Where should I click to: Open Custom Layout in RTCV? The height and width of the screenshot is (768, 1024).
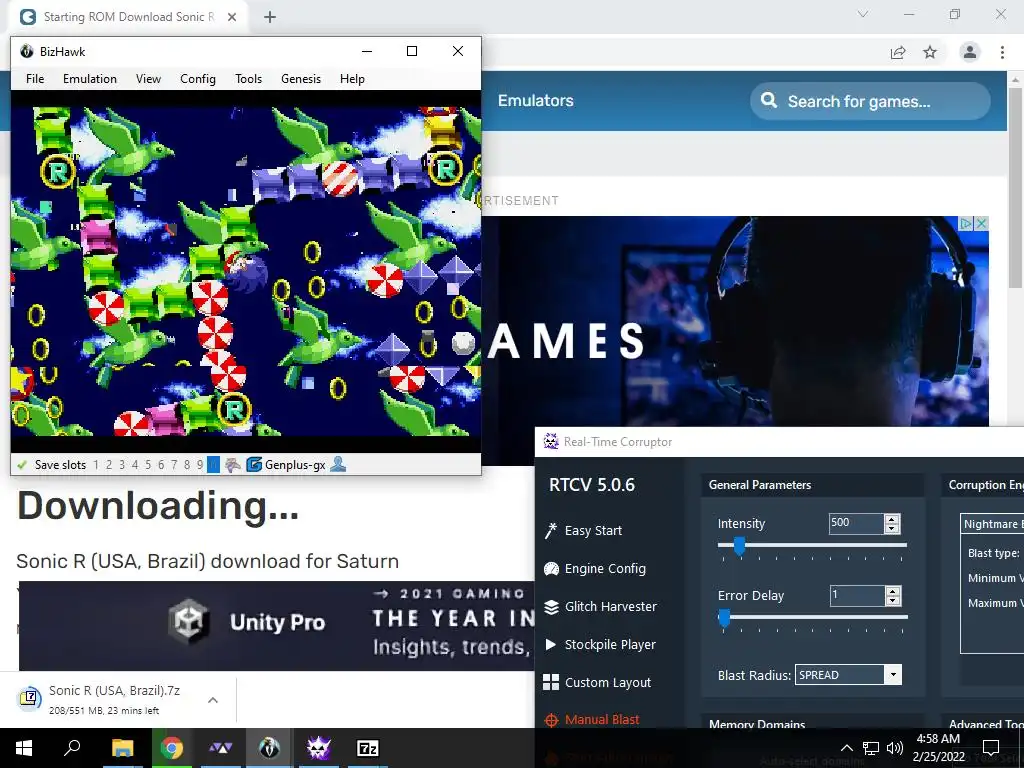point(597,682)
